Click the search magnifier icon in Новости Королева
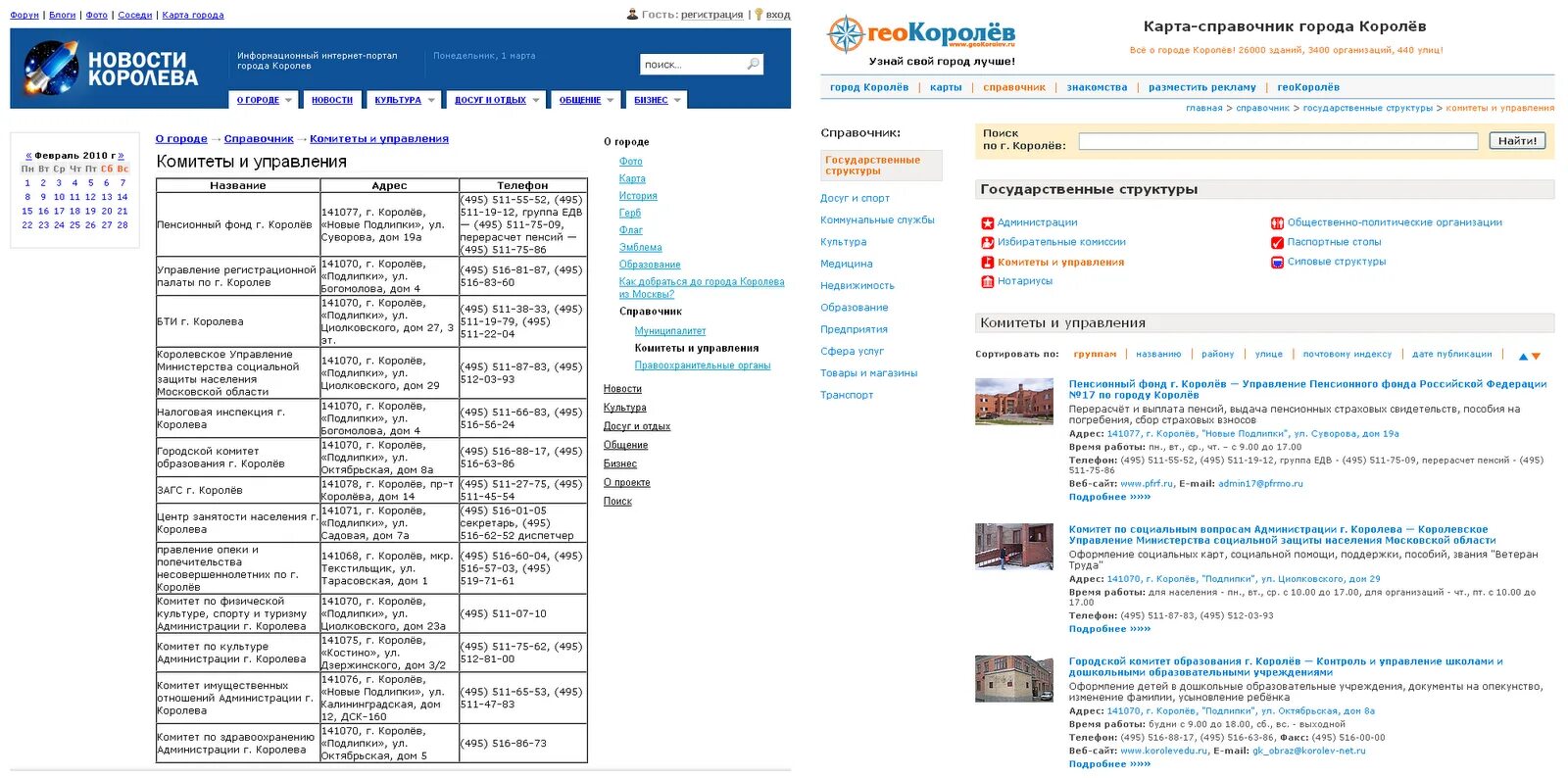The width and height of the screenshot is (1568, 778). [x=753, y=64]
